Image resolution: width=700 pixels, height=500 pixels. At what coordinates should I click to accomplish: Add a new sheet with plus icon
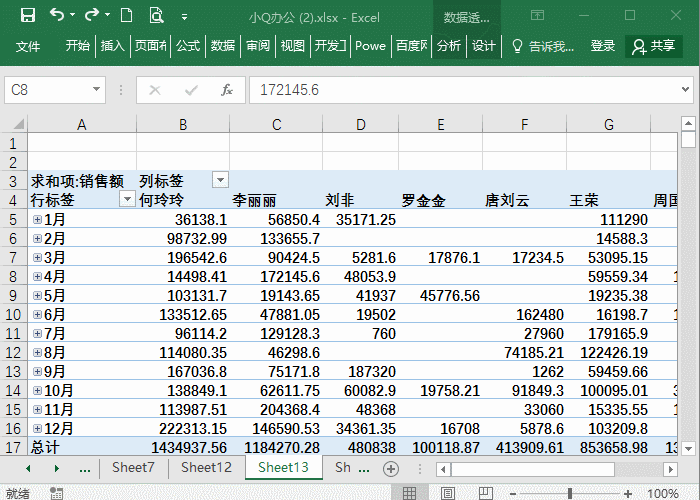point(391,468)
